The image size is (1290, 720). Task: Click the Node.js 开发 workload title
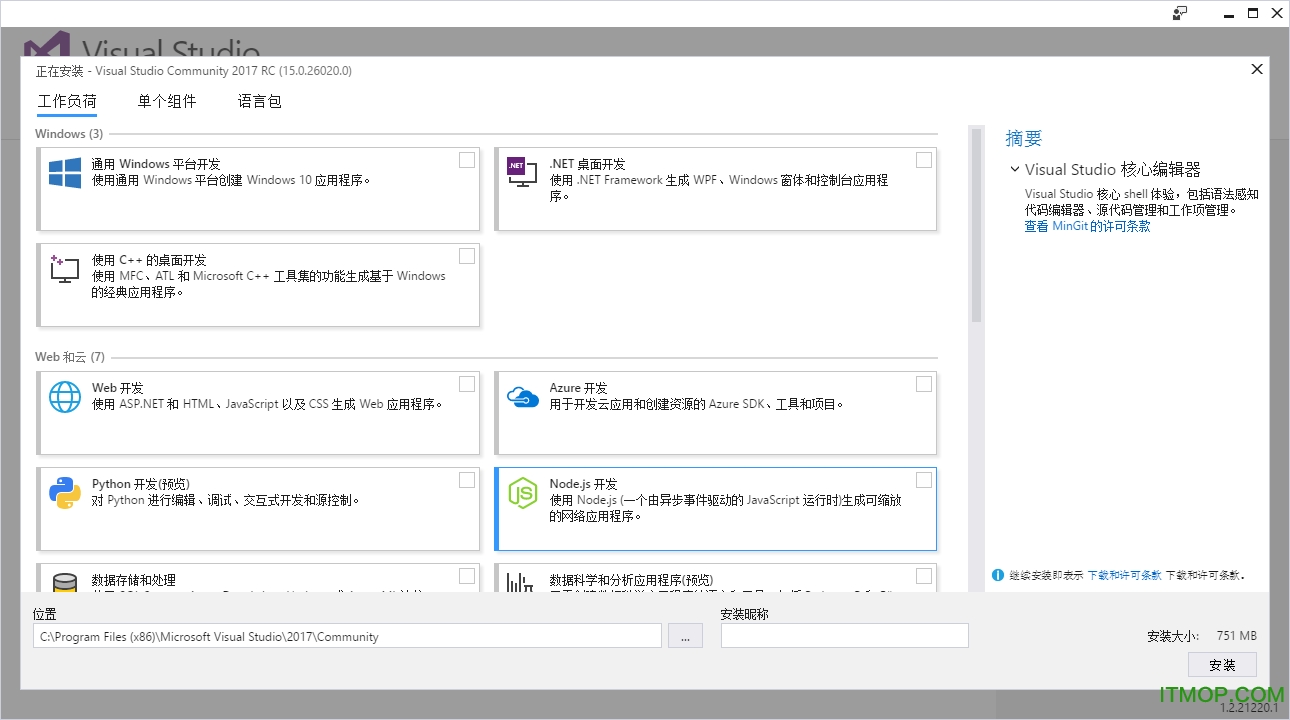(x=583, y=484)
